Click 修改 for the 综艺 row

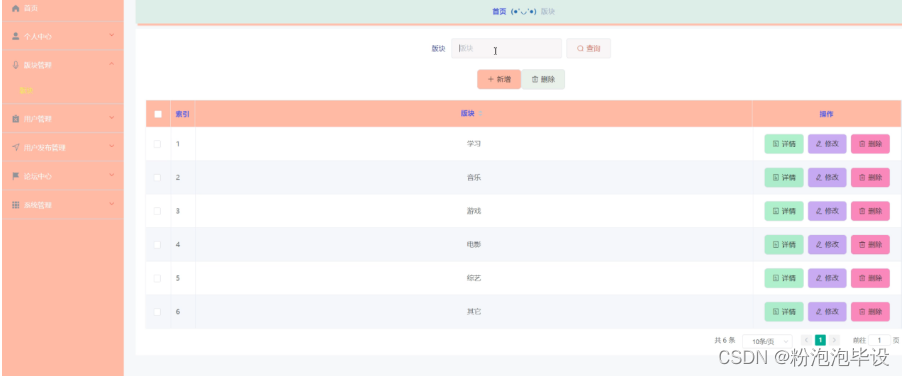tap(827, 278)
